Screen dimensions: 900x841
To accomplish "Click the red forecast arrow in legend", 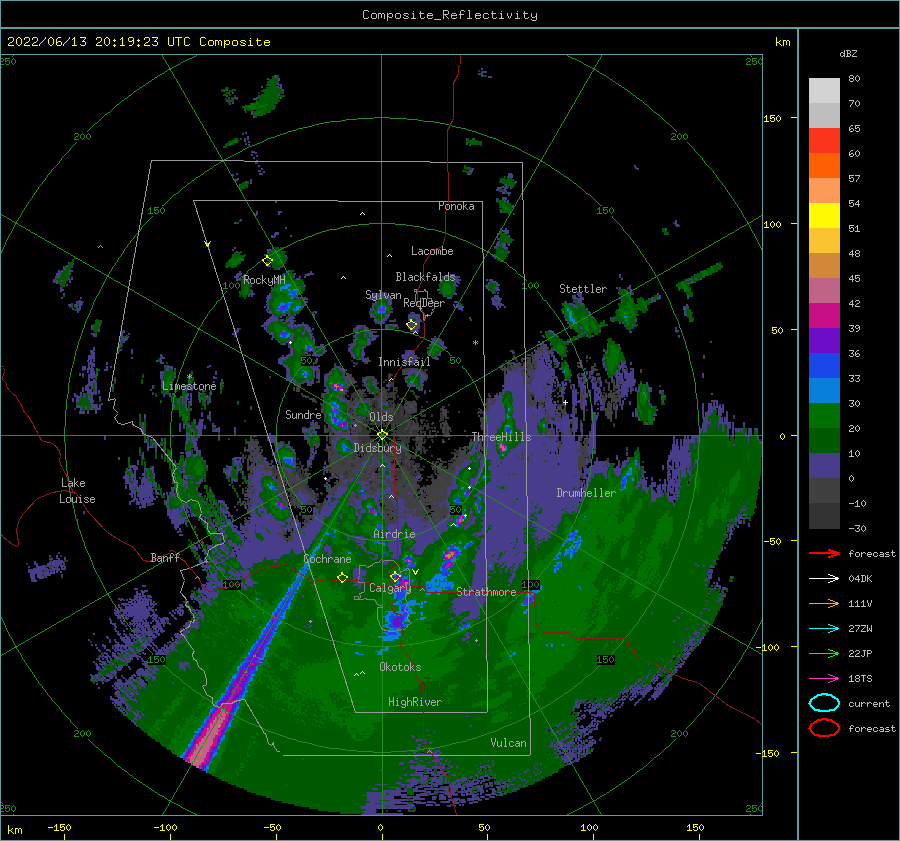I will click(824, 553).
